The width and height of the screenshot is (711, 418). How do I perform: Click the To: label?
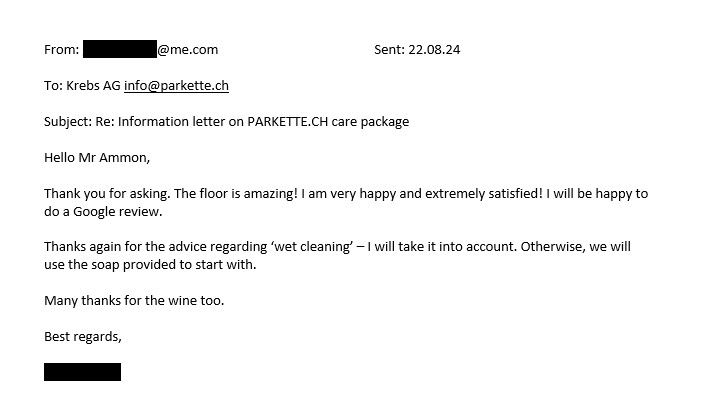(53, 86)
